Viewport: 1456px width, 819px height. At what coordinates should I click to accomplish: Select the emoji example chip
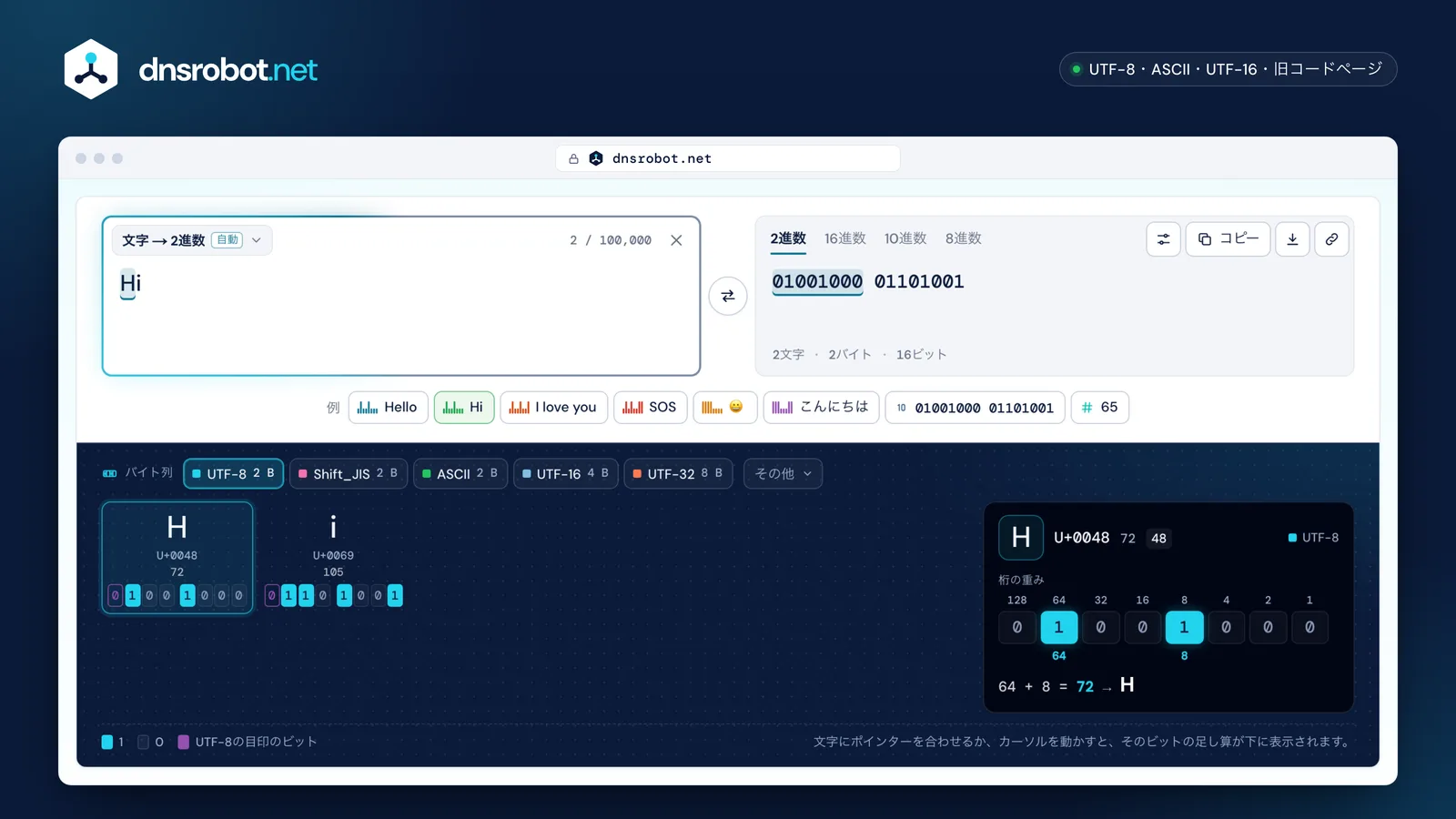tap(724, 407)
